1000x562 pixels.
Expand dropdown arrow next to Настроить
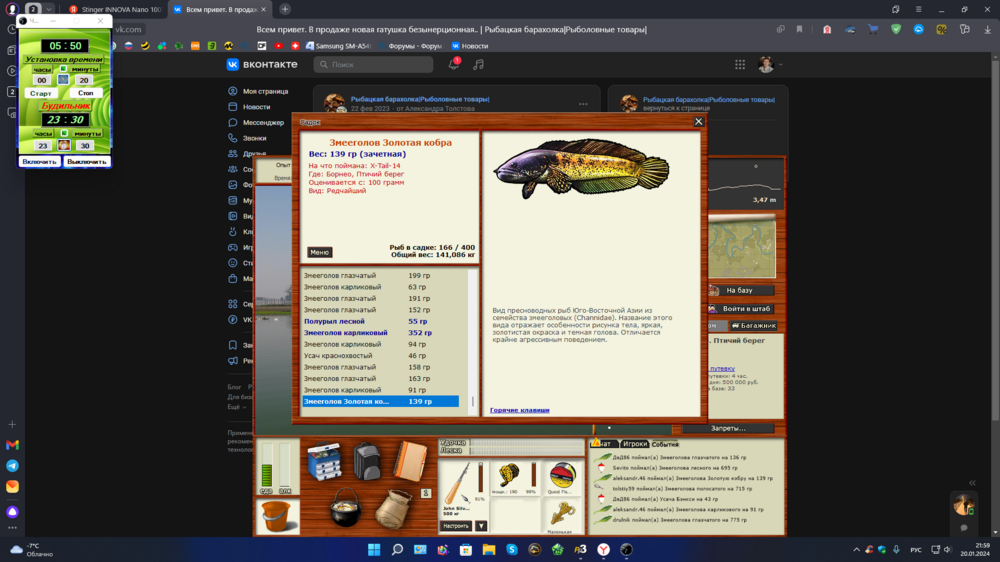(x=481, y=526)
